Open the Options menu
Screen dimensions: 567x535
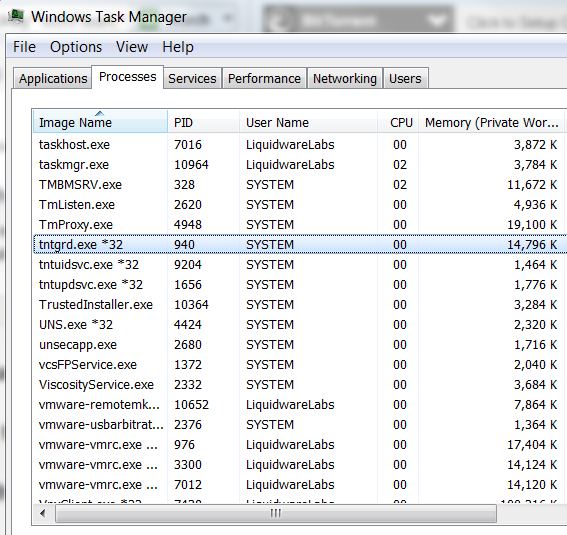tap(76, 47)
